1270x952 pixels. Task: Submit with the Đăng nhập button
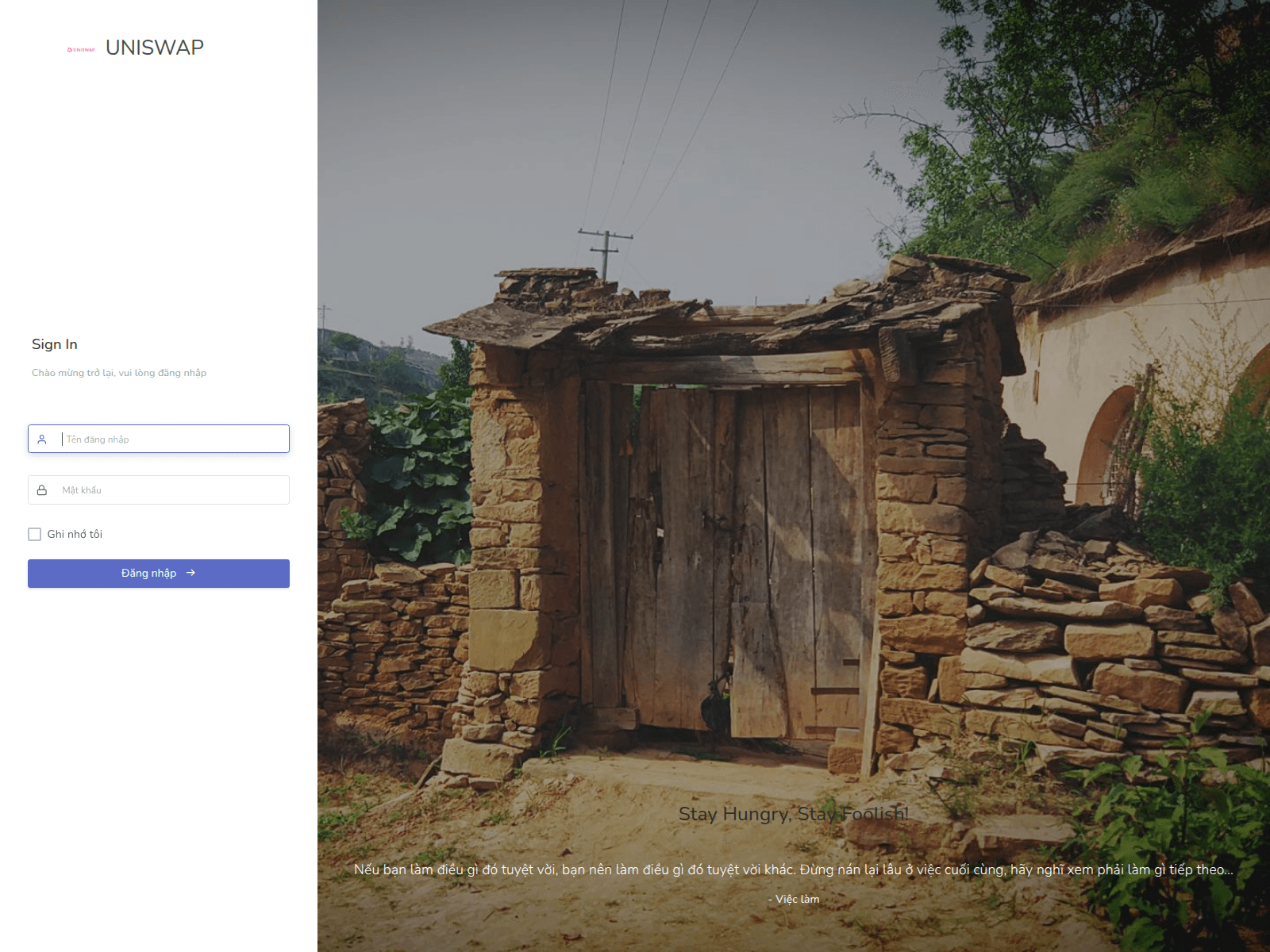(159, 574)
